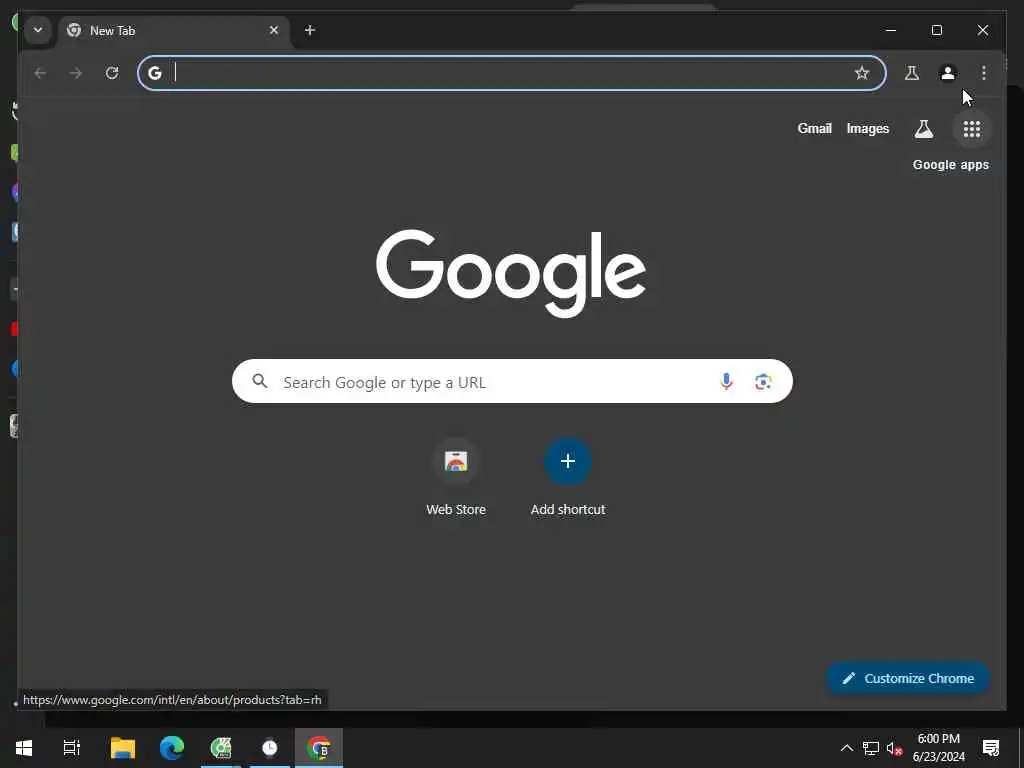Screen dimensions: 1024x768
Task: Select the New Tab tab
Action: (175, 31)
